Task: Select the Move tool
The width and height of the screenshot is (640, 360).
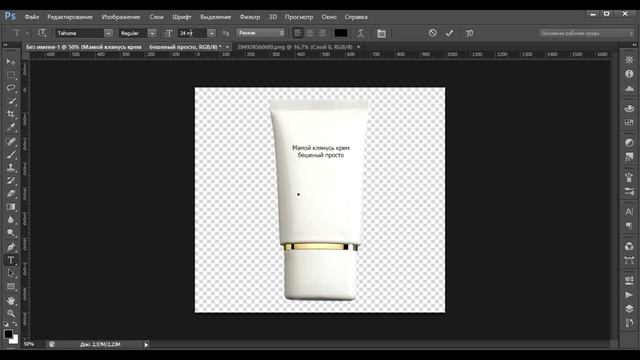Action: pos(11,62)
